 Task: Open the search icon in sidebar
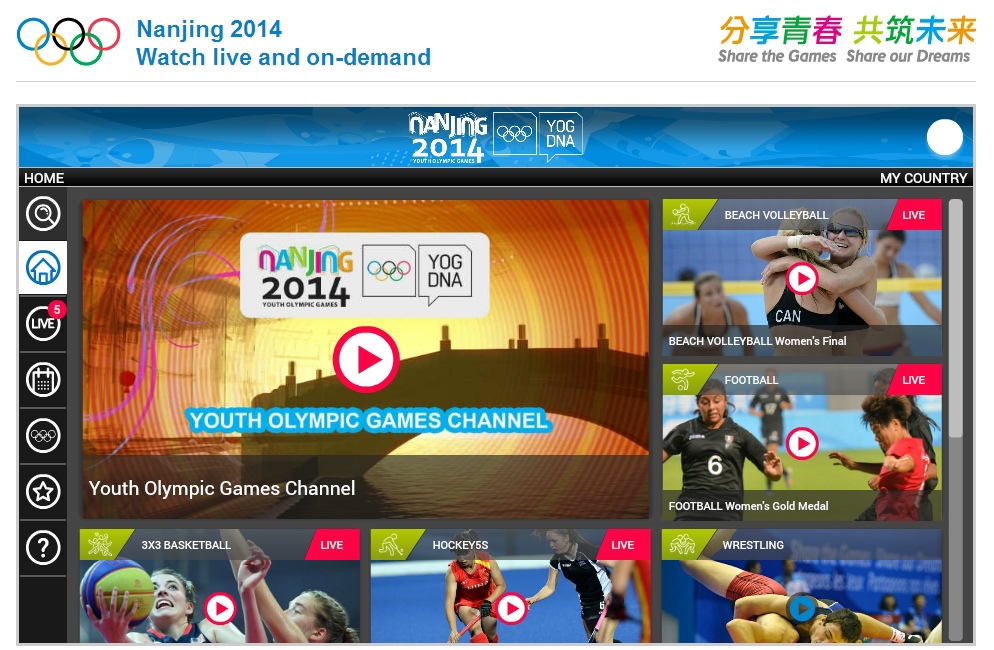tap(43, 214)
